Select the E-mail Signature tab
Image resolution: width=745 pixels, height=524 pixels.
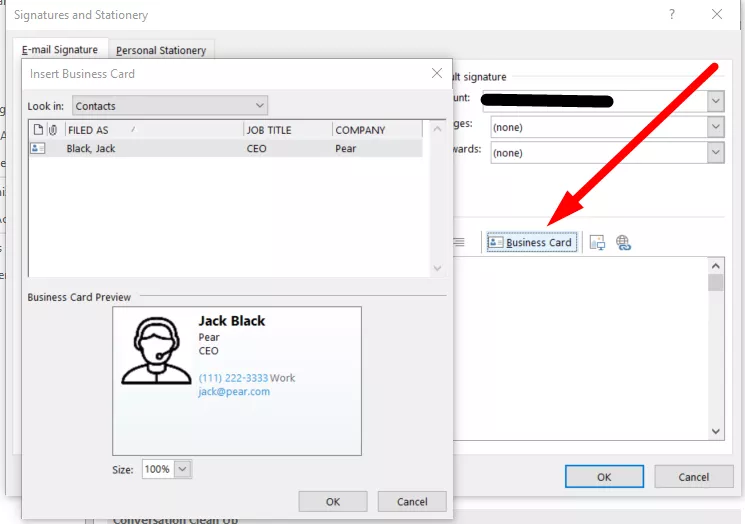tap(60, 50)
